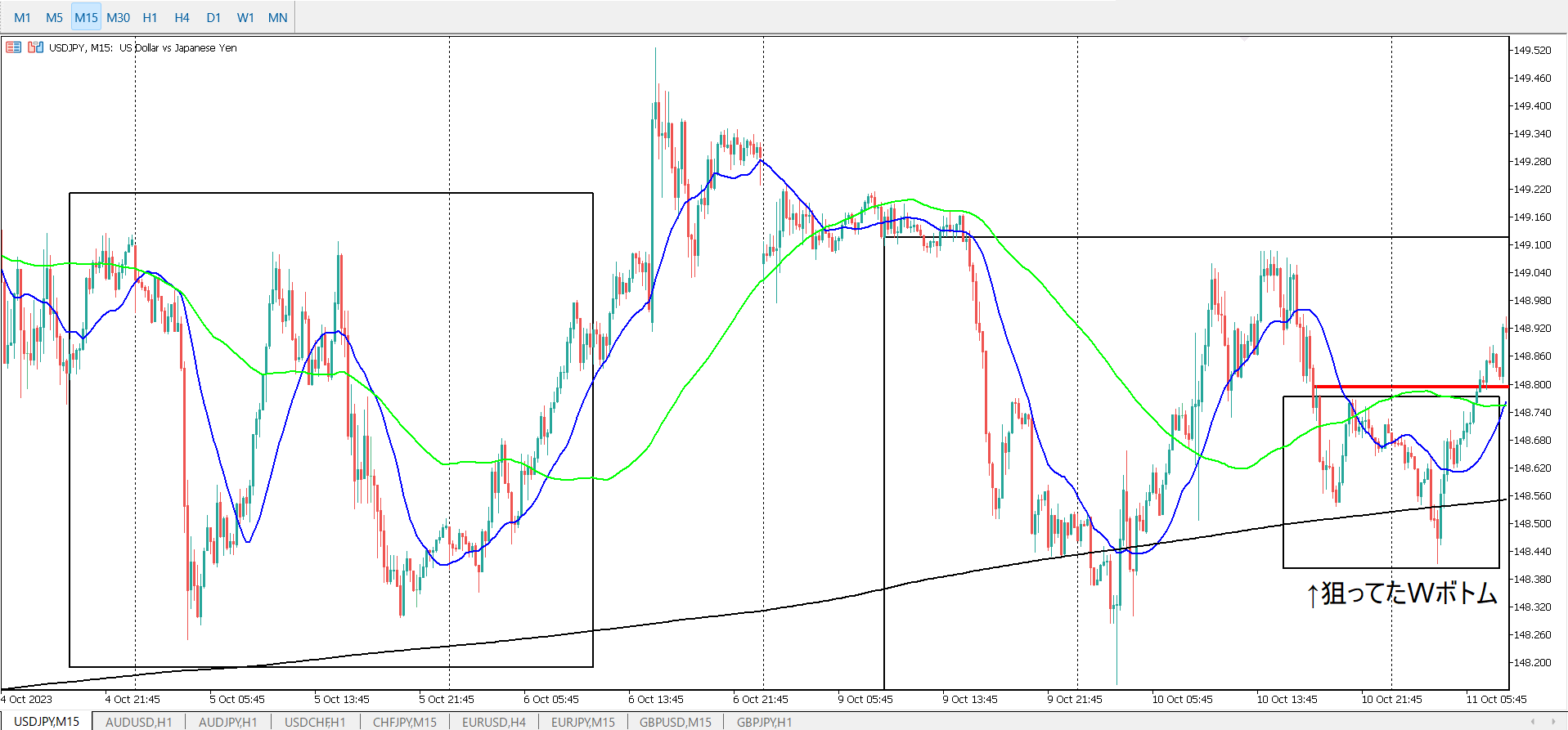Pick the MN monthly timeframe

coord(277,17)
